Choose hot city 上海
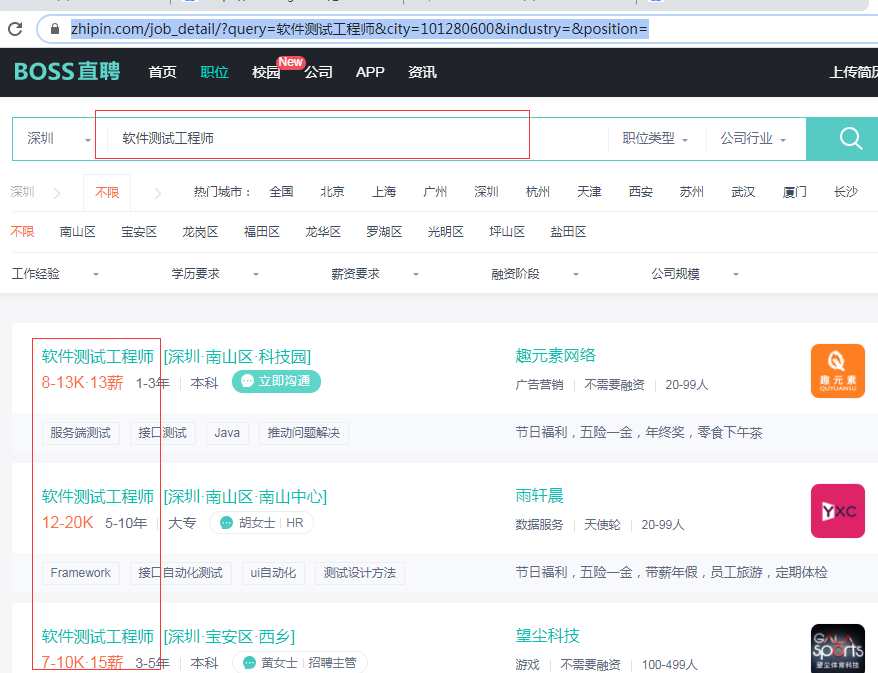 pyautogui.click(x=384, y=192)
